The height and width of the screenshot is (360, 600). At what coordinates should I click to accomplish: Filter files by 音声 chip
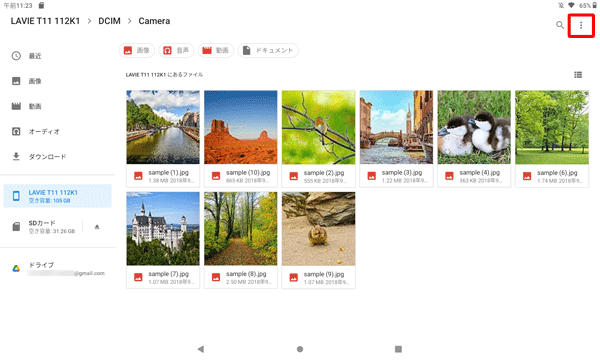(176, 50)
